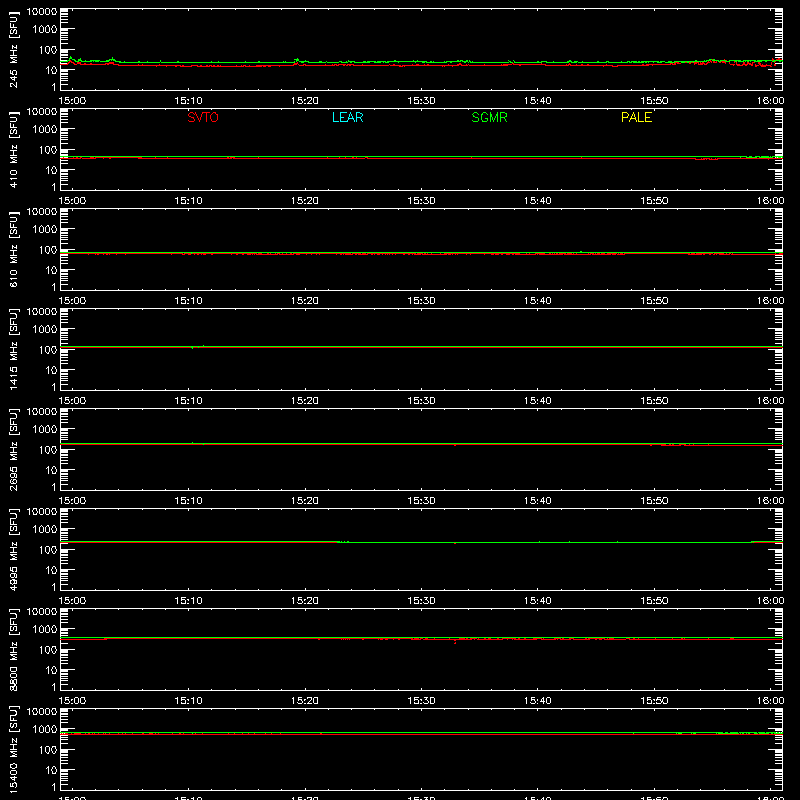Select the 15400 MHz [SFU] axis title

[13, 749]
